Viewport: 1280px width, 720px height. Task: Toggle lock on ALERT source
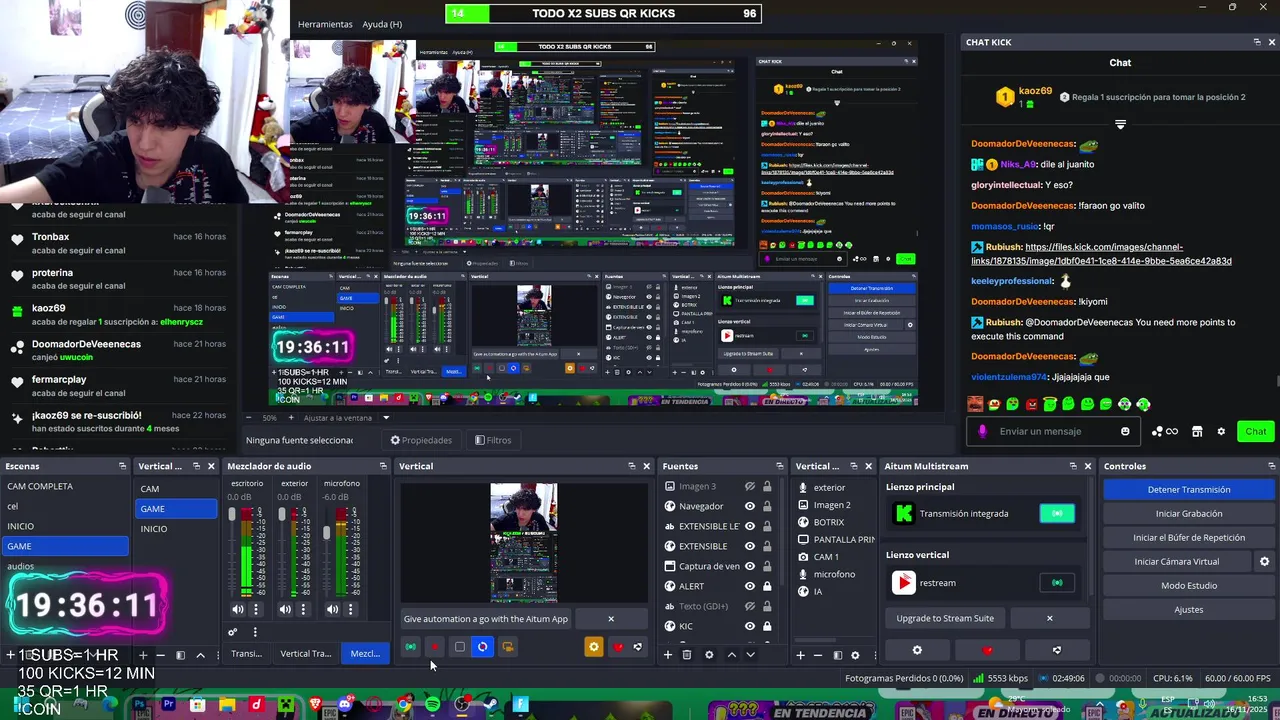click(x=767, y=586)
